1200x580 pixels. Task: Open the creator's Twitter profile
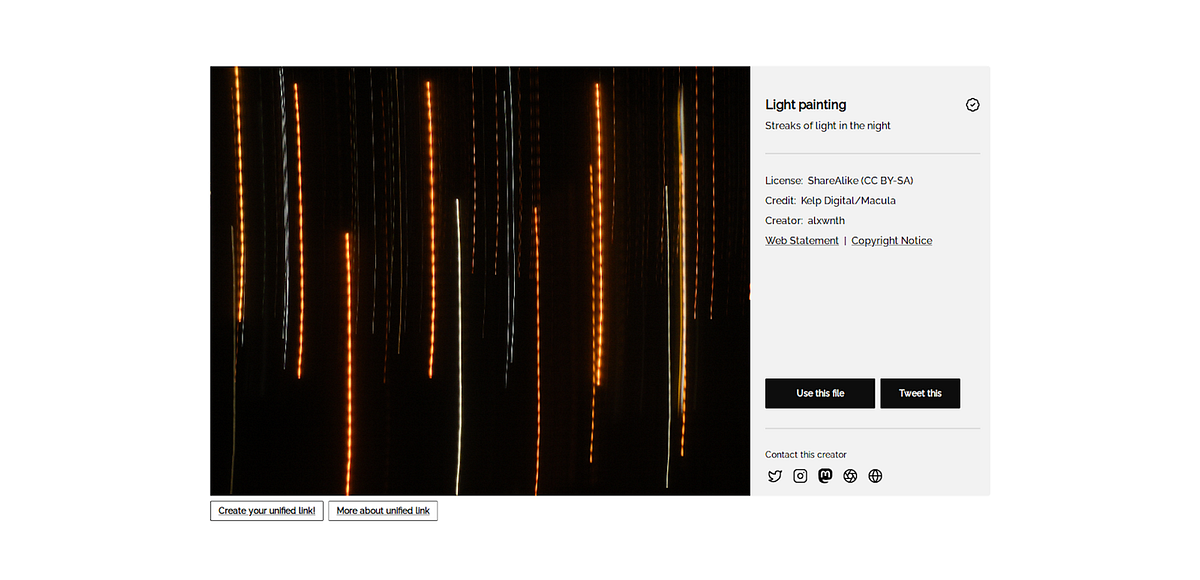775,476
